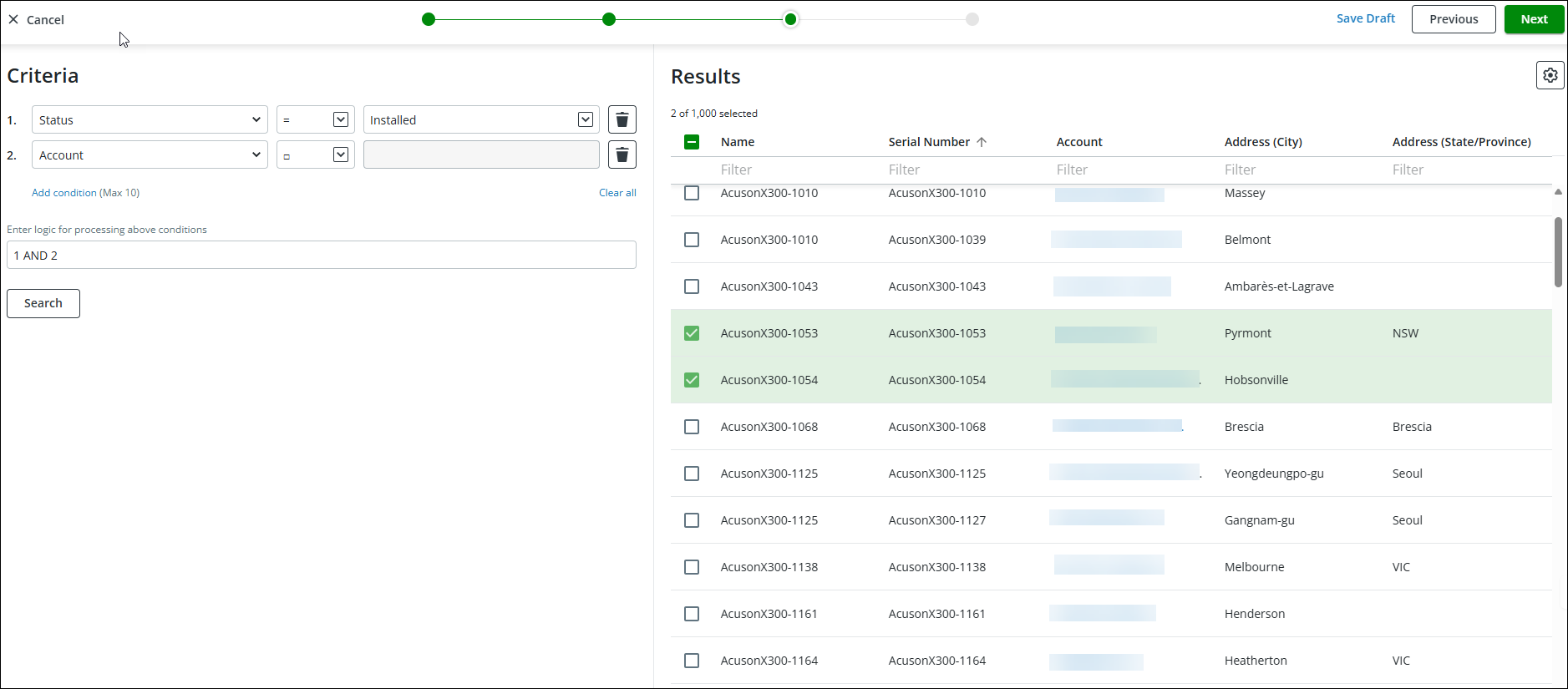Click the Belmont city cell

[1247, 240]
